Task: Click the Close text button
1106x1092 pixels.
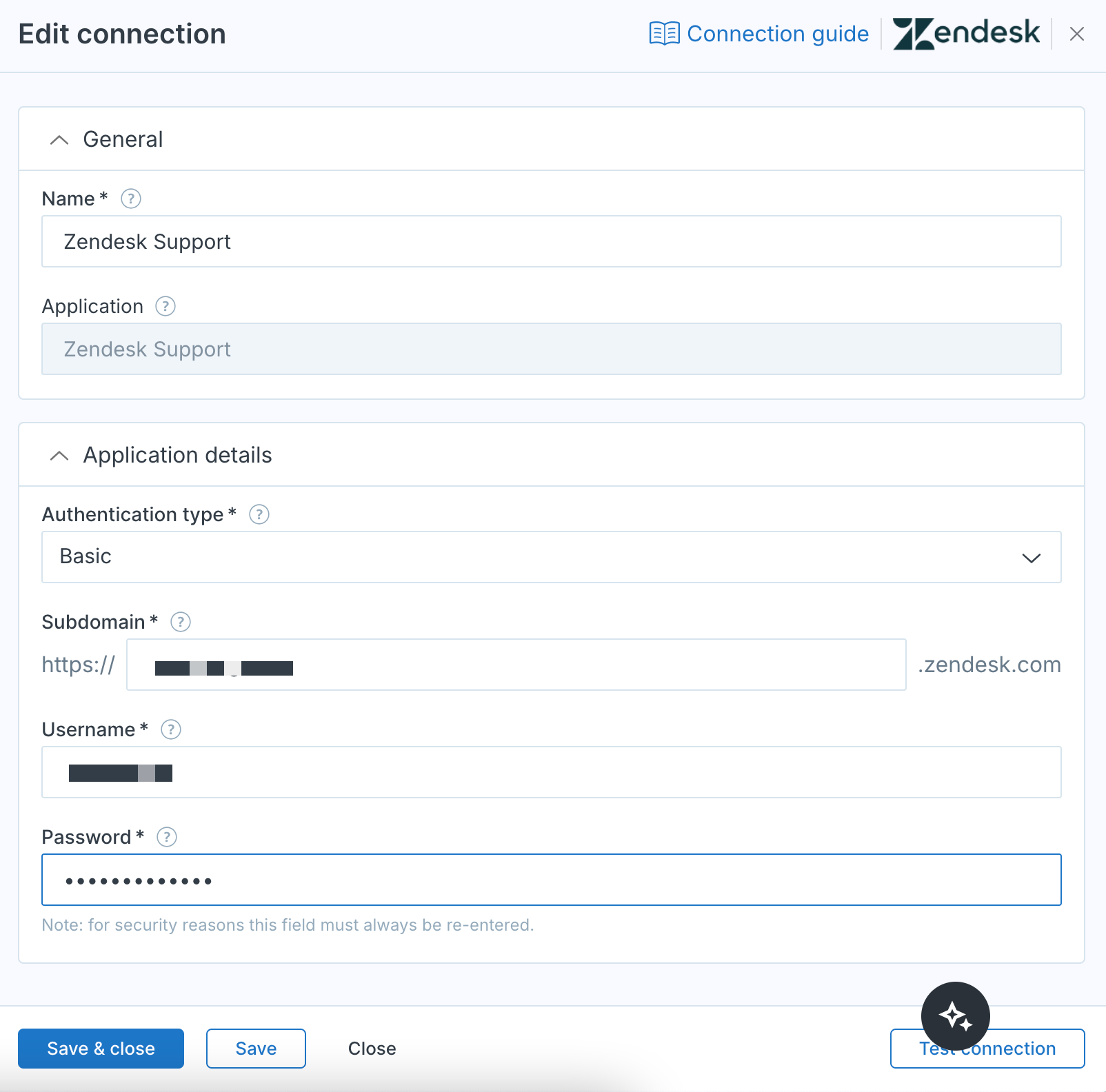Action: click(372, 1049)
